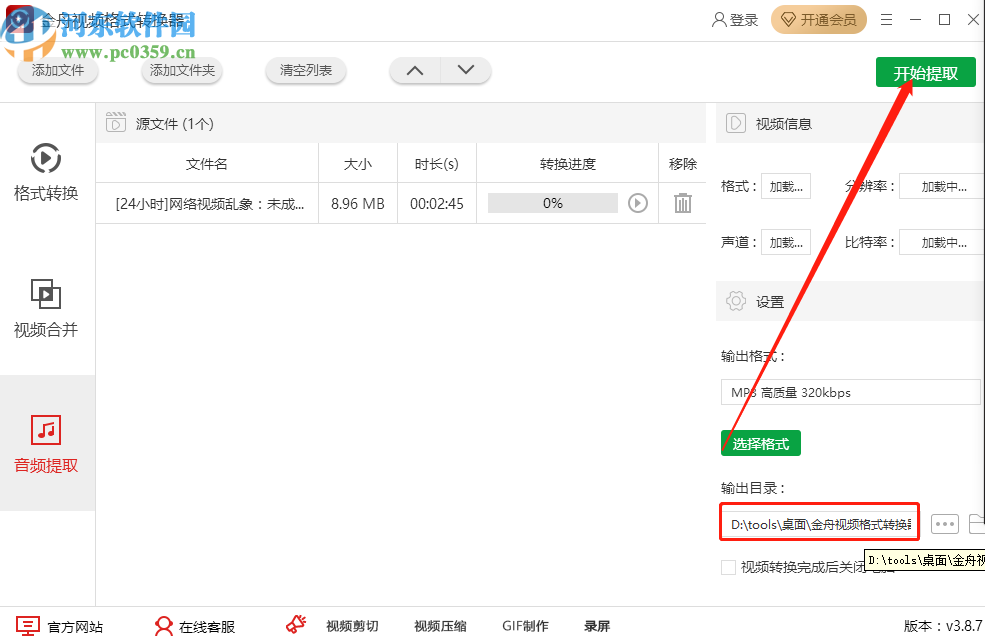Maximize the application window
The image size is (985, 639).
tap(944, 19)
